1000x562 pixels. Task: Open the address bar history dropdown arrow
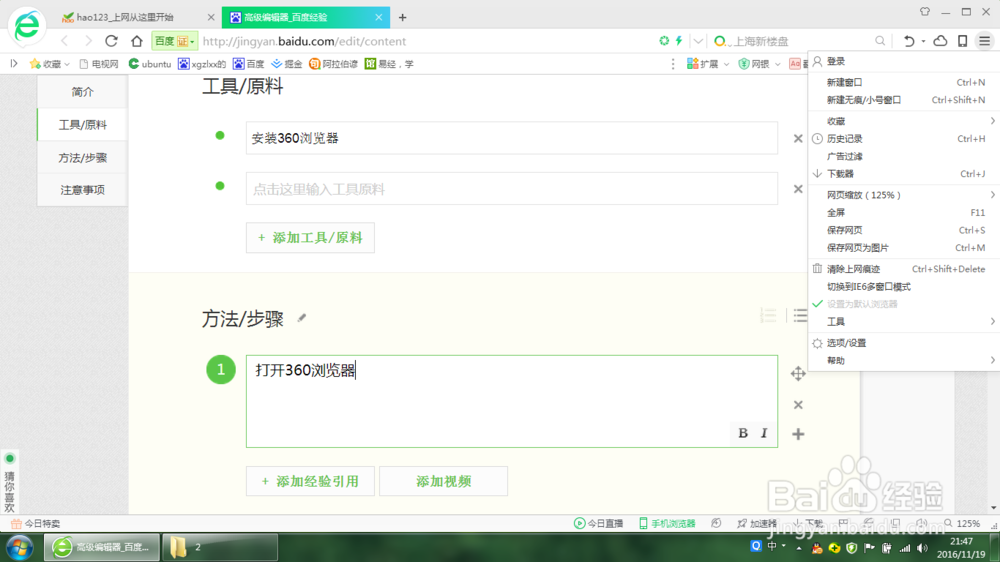coord(698,41)
